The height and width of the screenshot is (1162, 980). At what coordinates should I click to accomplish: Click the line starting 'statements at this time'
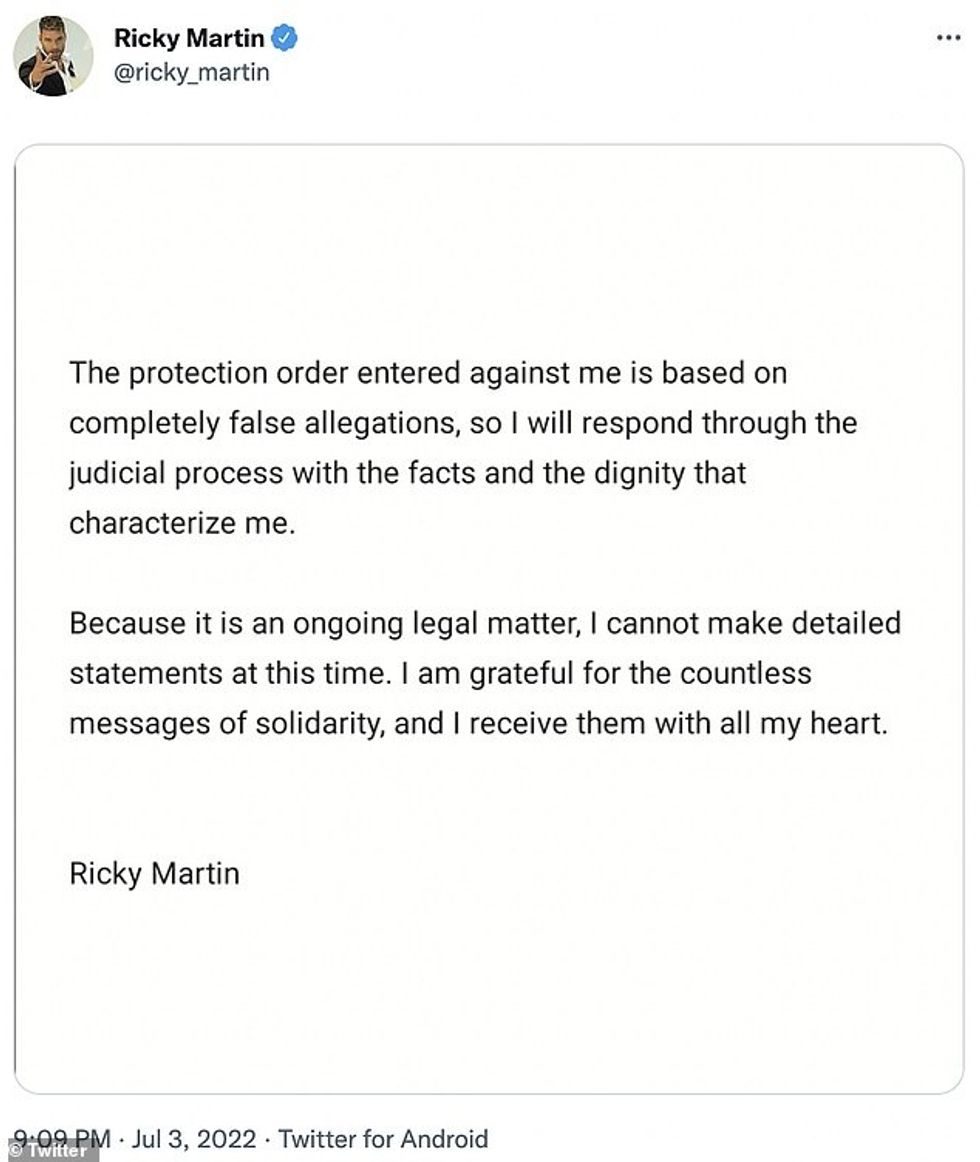(x=440, y=673)
